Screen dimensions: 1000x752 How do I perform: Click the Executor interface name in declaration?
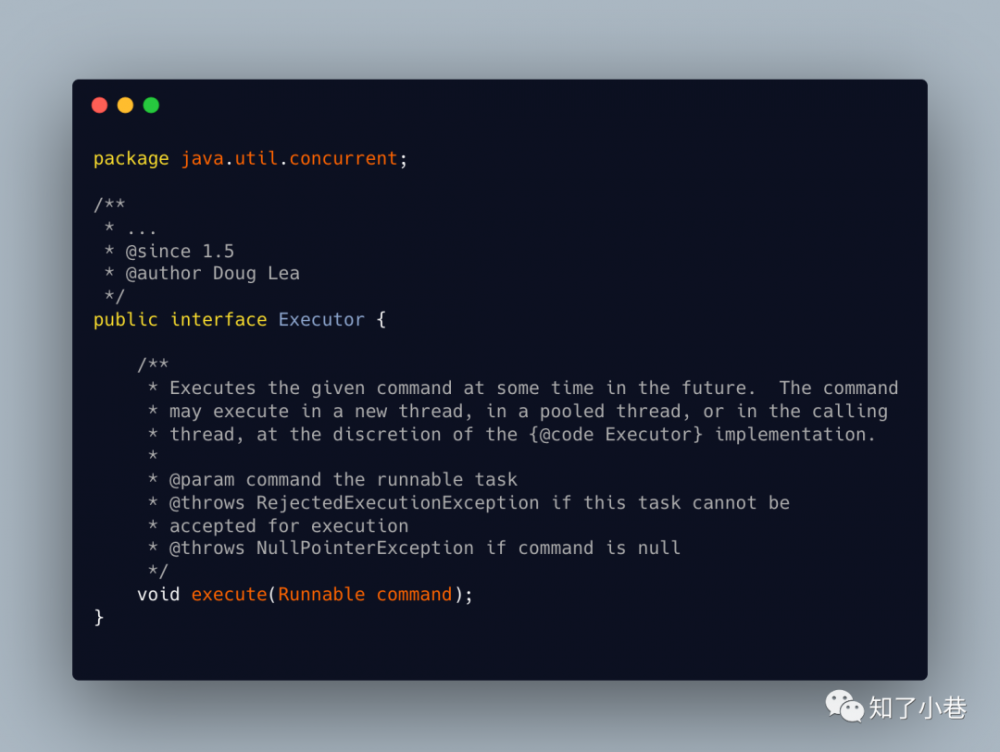[321, 320]
